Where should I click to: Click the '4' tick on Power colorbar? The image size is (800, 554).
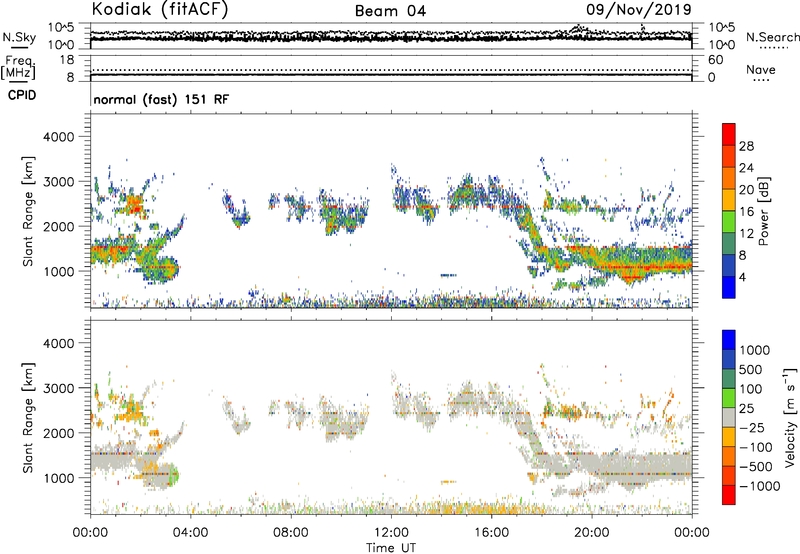pyautogui.click(x=742, y=278)
